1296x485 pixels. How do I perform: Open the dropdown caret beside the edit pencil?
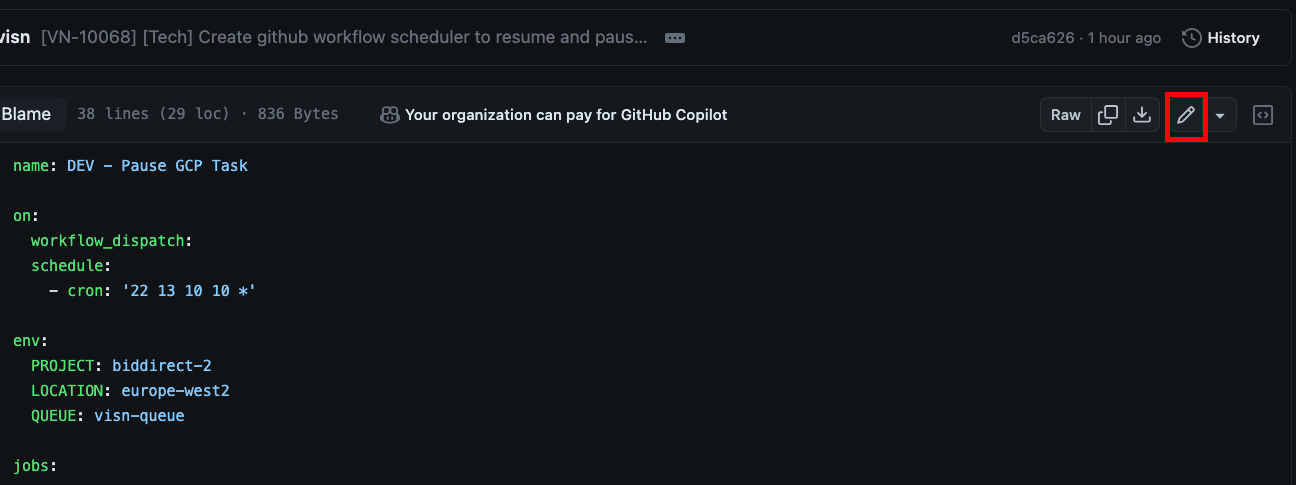pos(1220,115)
